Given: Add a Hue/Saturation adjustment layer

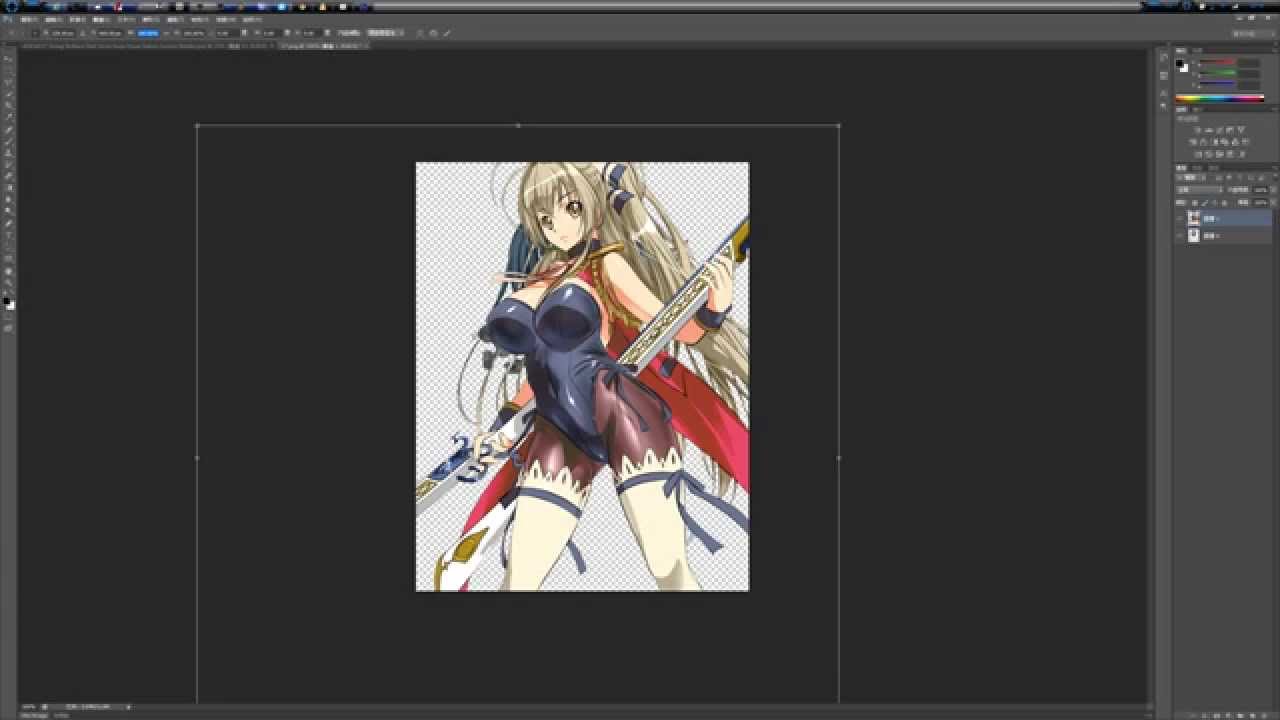Looking at the screenshot, I should point(1192,142).
